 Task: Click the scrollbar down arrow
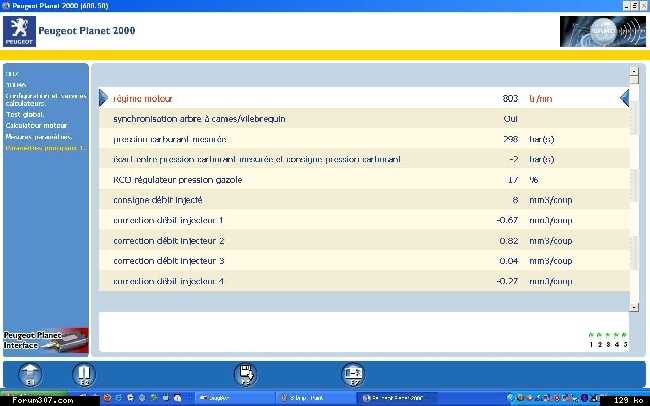coord(634,307)
